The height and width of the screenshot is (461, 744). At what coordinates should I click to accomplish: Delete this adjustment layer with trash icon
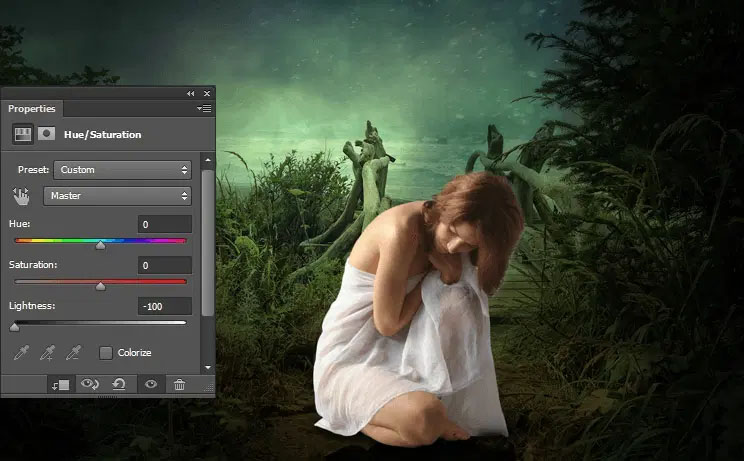point(179,384)
